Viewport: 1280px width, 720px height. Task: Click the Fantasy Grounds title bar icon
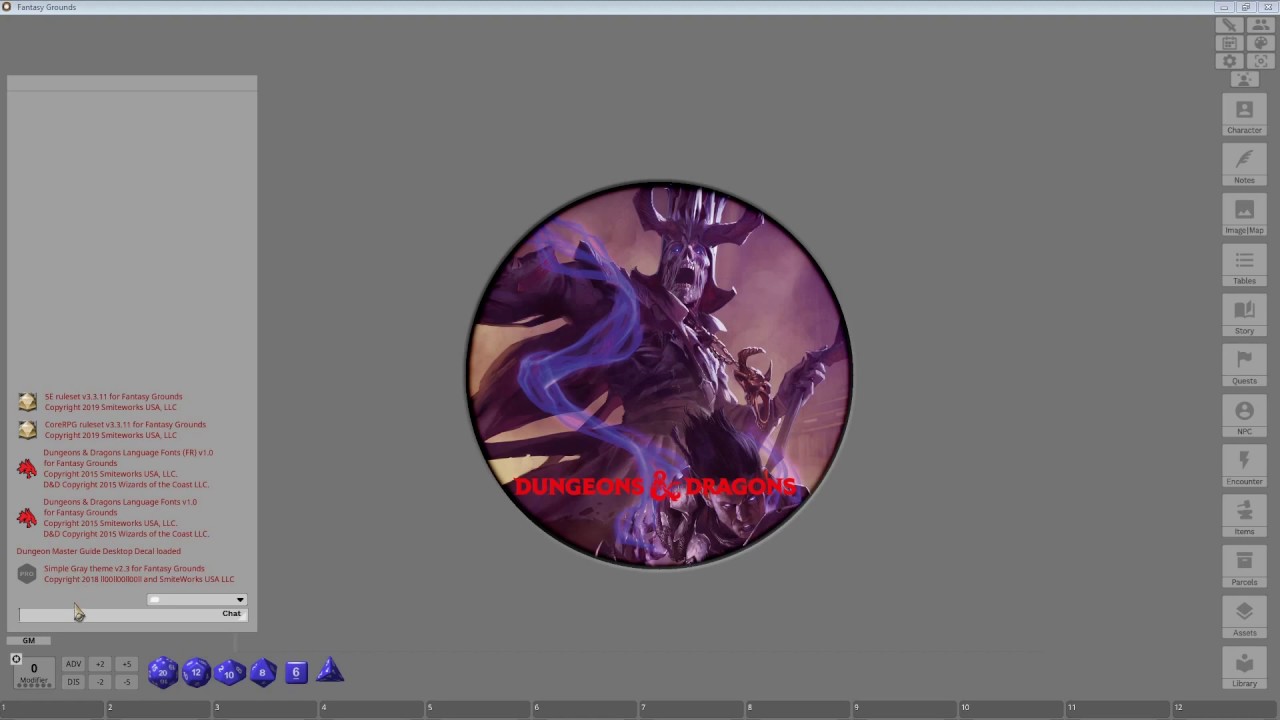7,7
